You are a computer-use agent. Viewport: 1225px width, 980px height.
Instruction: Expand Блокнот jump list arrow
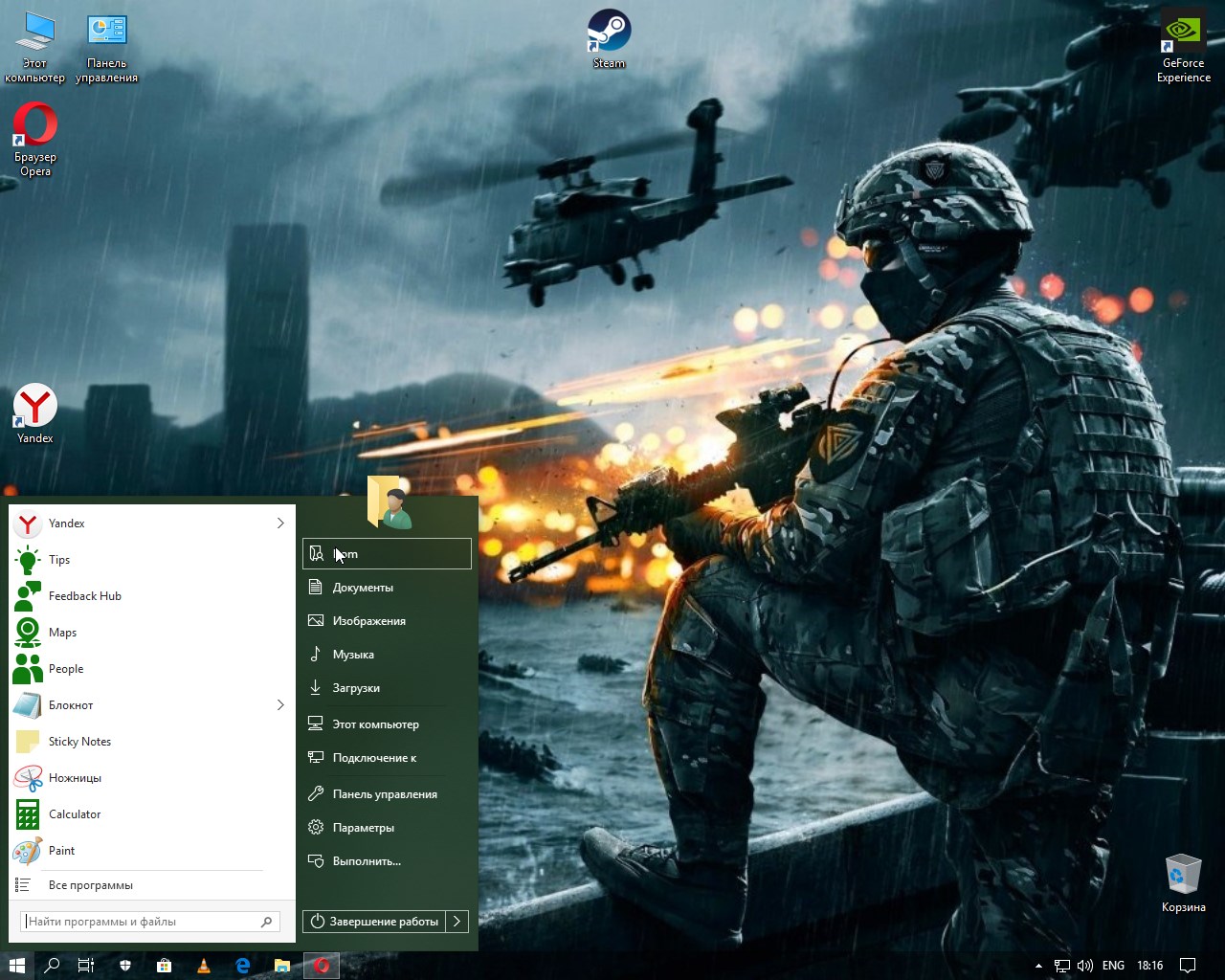pos(280,705)
